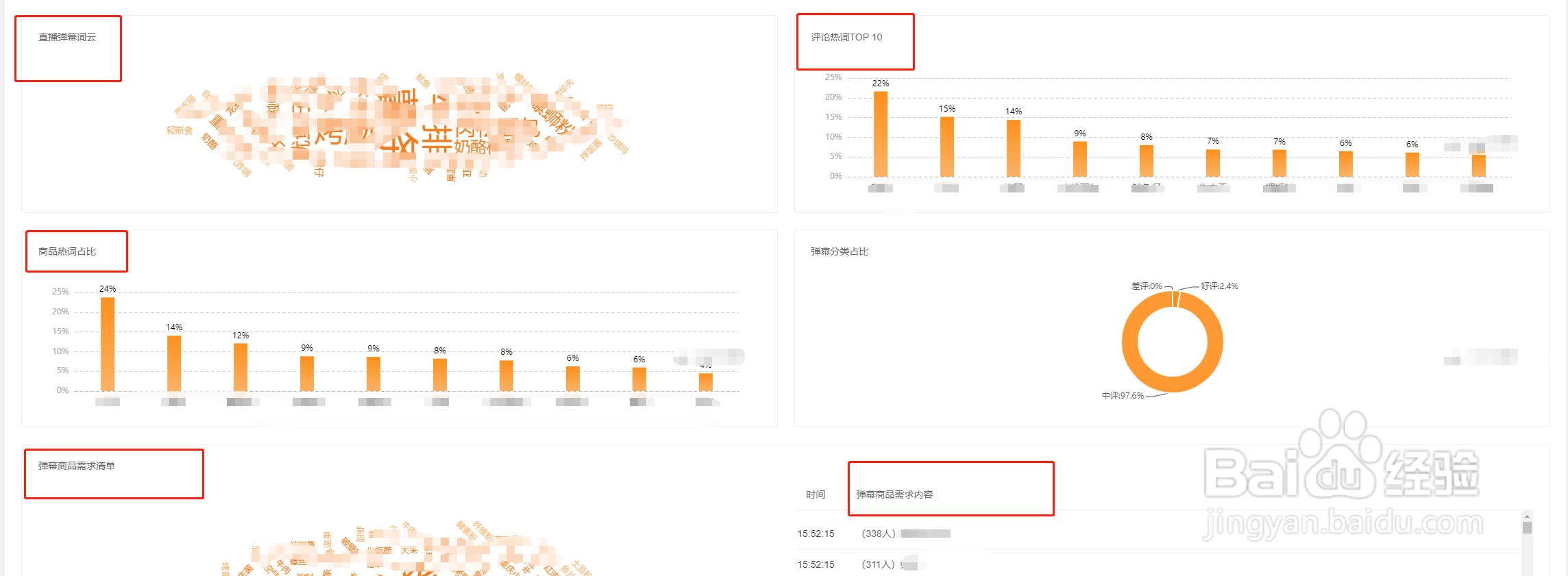
Task: Click the 评论热词TOP 10 chart title
Action: pyautogui.click(x=846, y=37)
